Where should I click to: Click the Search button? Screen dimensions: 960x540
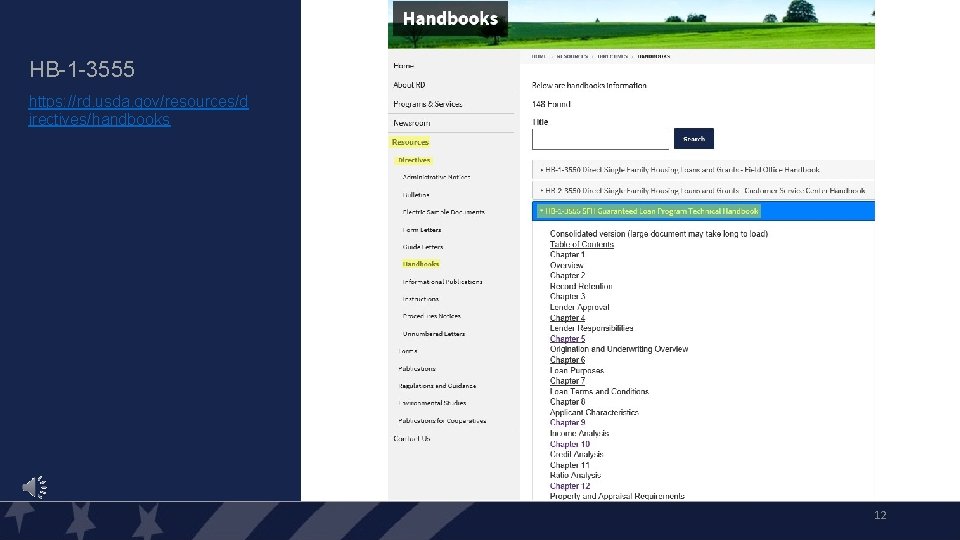coord(694,138)
